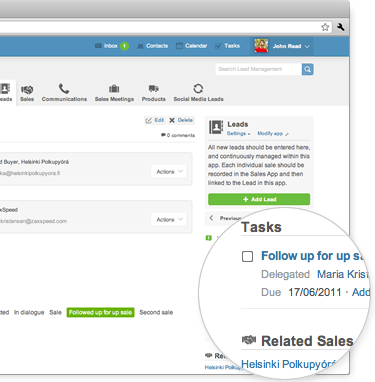The width and height of the screenshot is (375, 382).
Task: Open Calendar in the top navigation
Action: (191, 46)
